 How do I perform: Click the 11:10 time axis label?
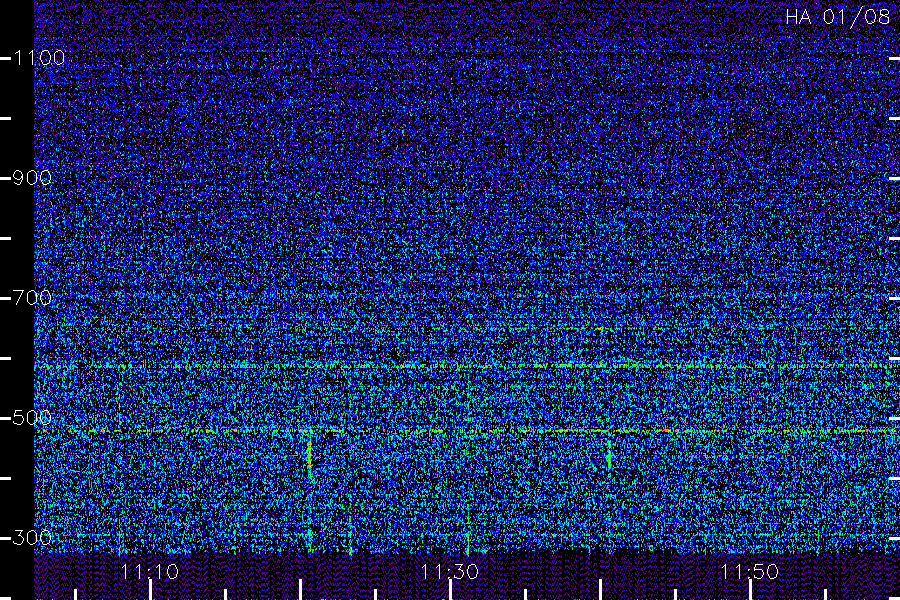coord(150,572)
